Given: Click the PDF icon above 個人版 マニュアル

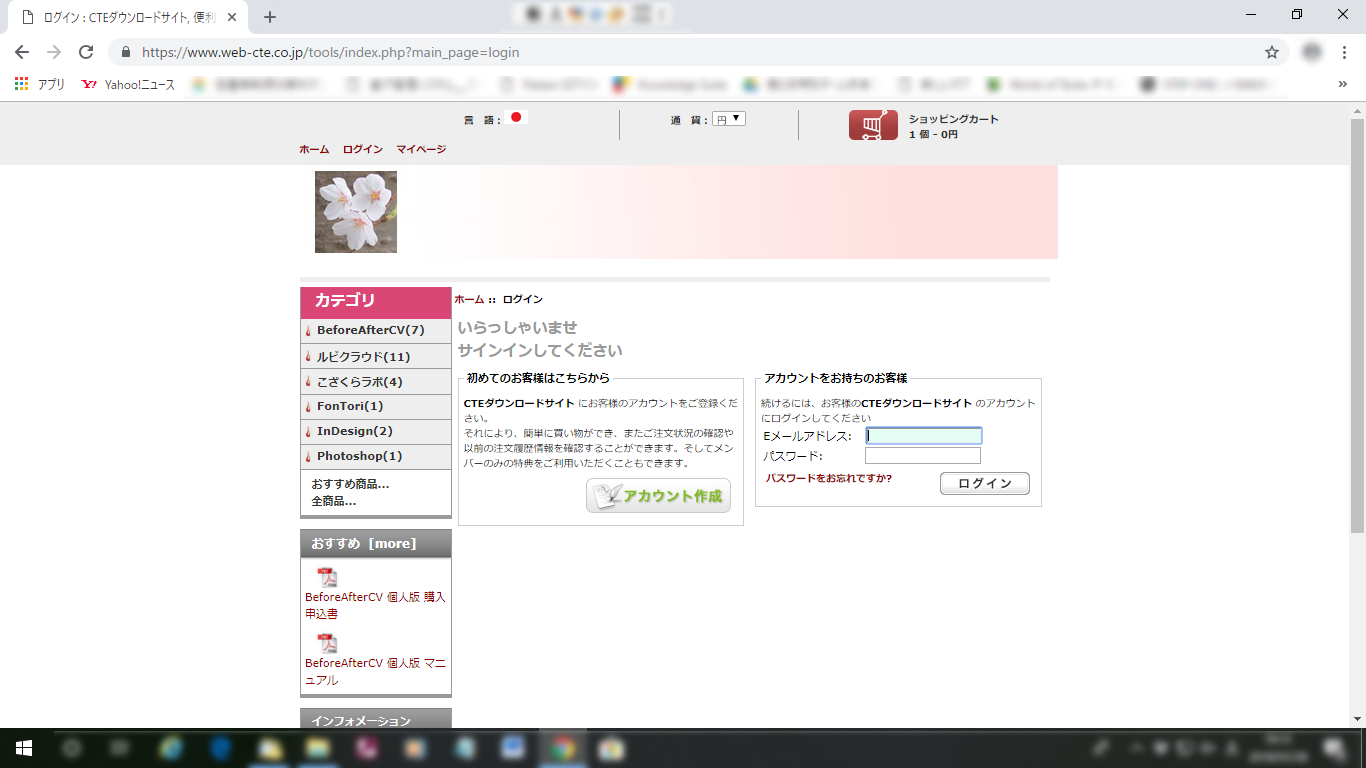Looking at the screenshot, I should coord(327,644).
